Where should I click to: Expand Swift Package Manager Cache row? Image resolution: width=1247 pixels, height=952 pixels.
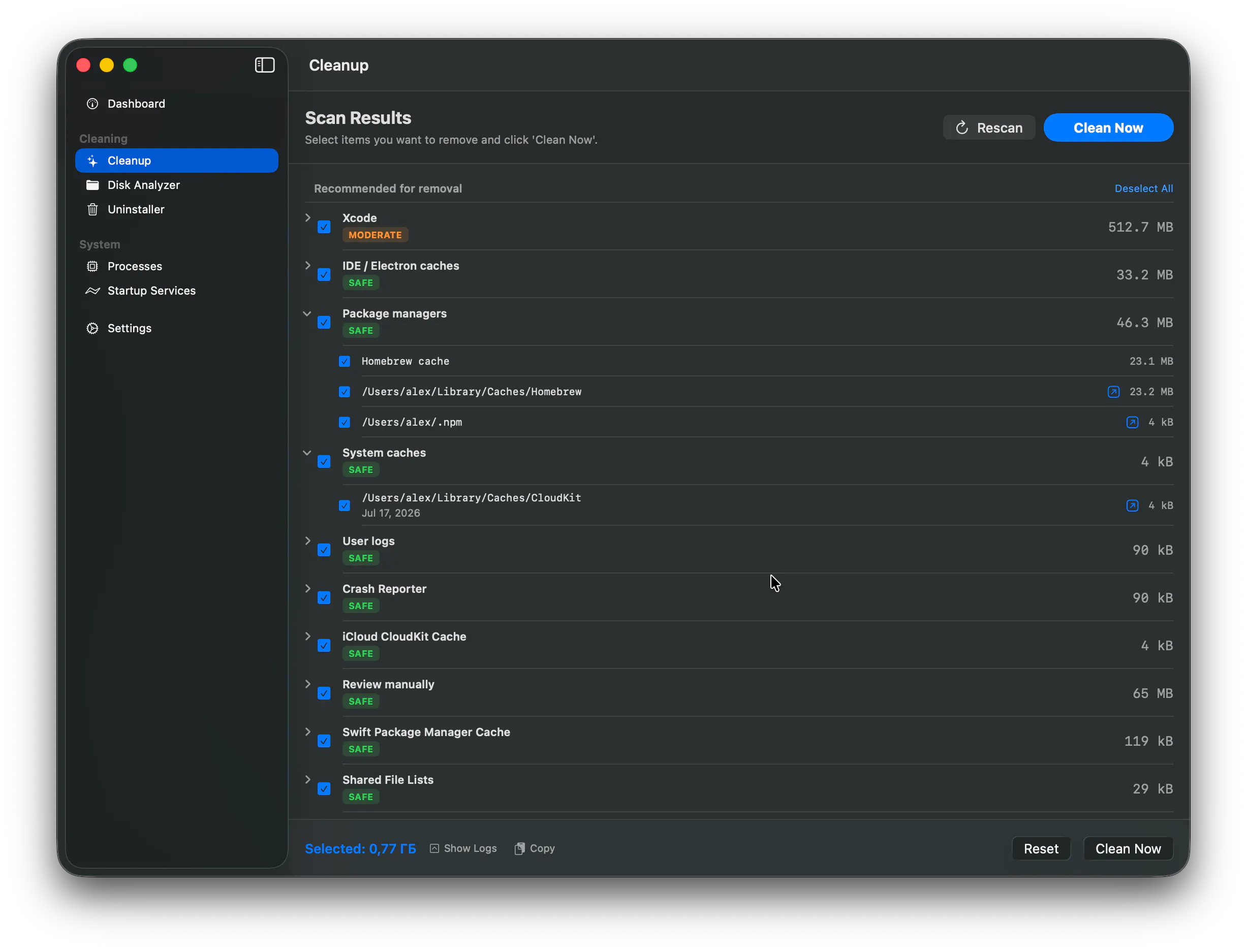pos(307,732)
